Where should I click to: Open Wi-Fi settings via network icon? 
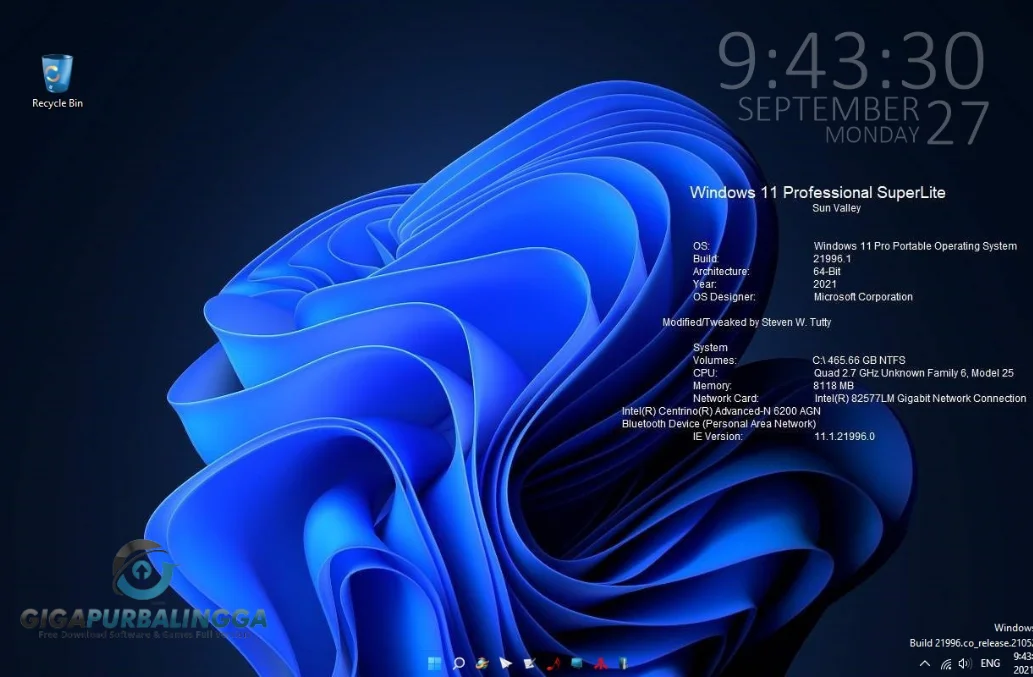946,663
